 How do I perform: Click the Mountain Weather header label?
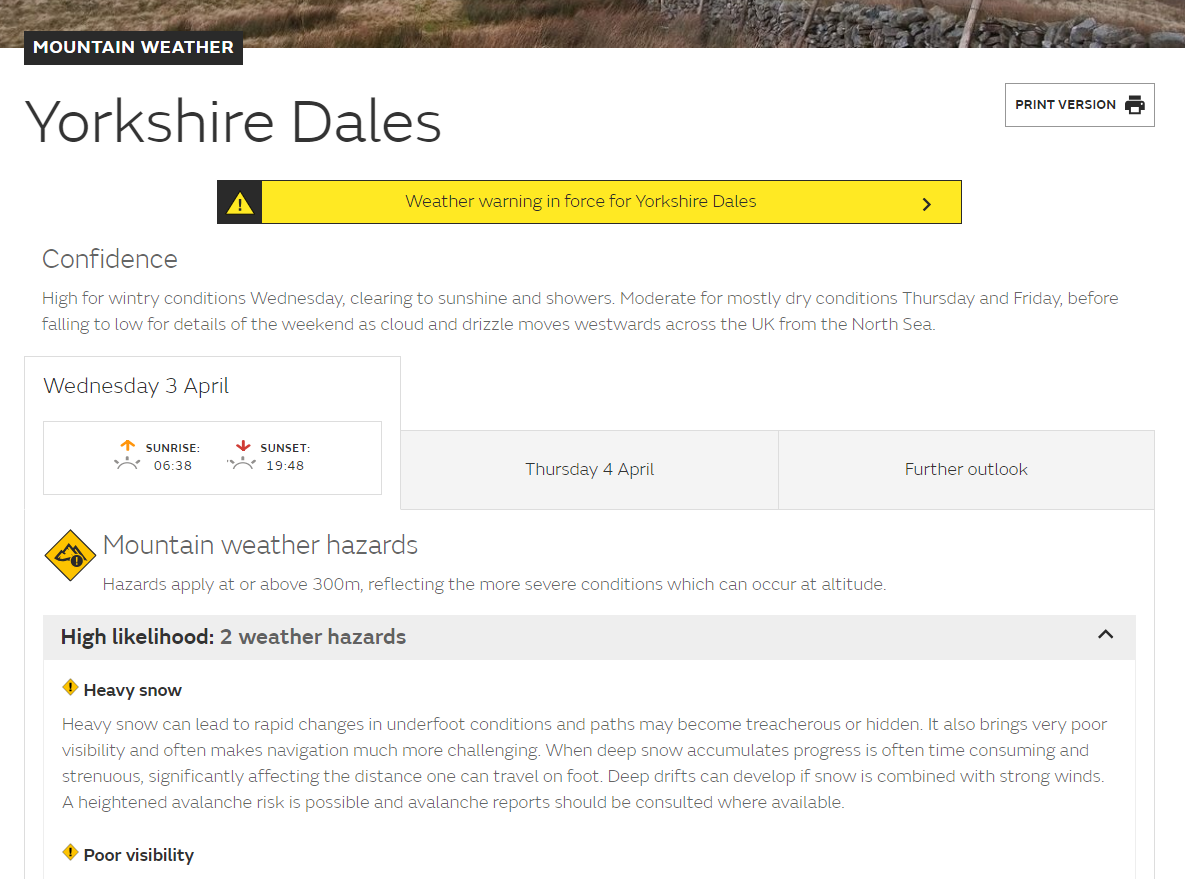(x=133, y=47)
